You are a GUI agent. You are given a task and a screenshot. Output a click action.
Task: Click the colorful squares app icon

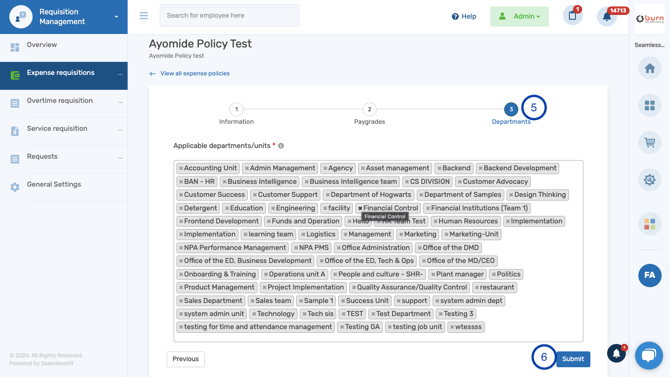pyautogui.click(x=649, y=224)
